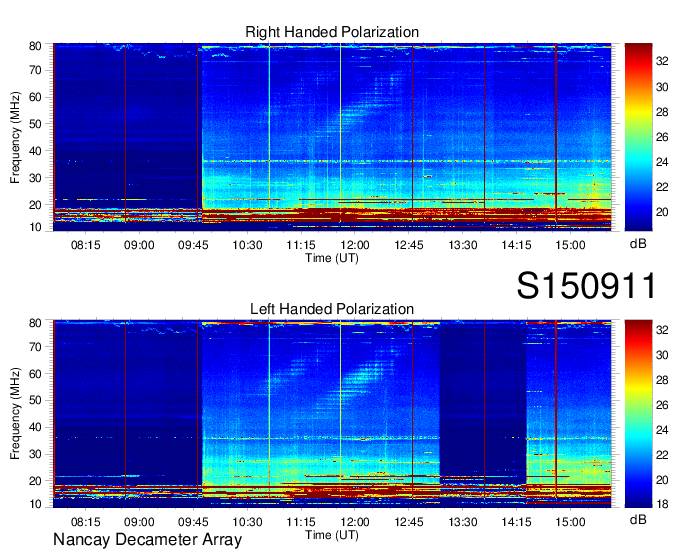Click the 13:30 time tick of the Right Handed plot
The image size is (680, 552).
462,245
